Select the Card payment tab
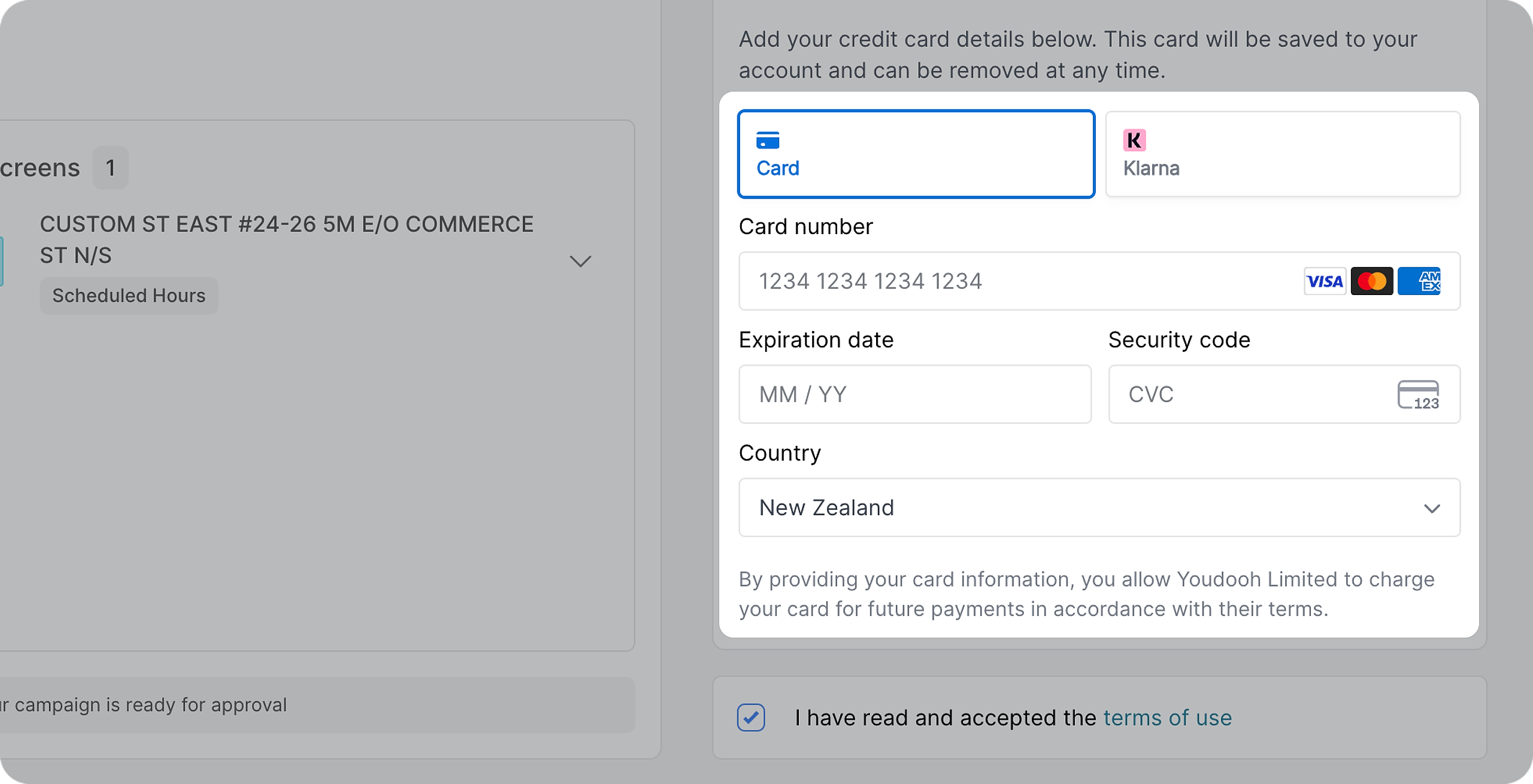 coord(916,154)
